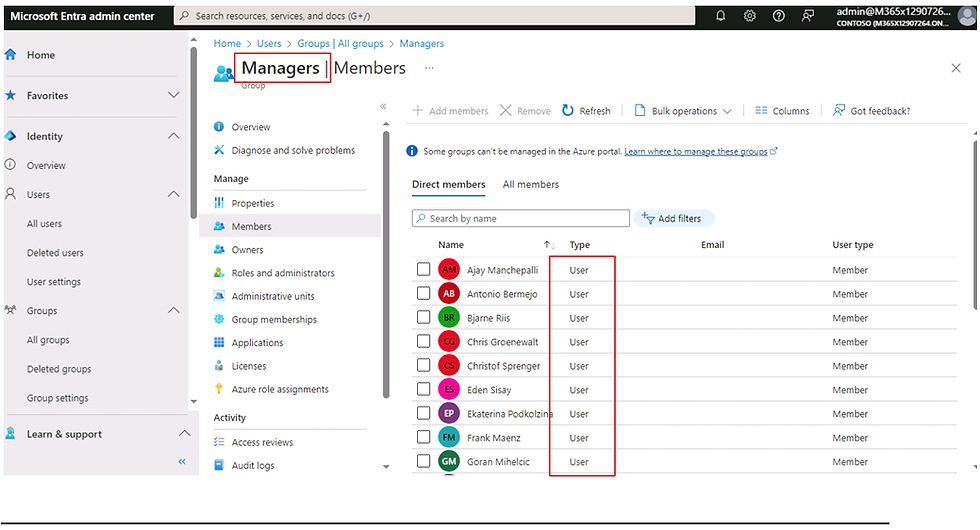
Task: Click Access reviews checklist icon
Action: click(x=219, y=442)
